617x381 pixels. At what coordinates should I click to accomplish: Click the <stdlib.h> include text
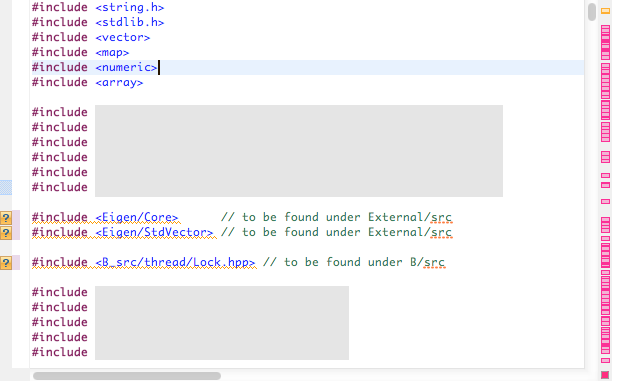pos(129,22)
